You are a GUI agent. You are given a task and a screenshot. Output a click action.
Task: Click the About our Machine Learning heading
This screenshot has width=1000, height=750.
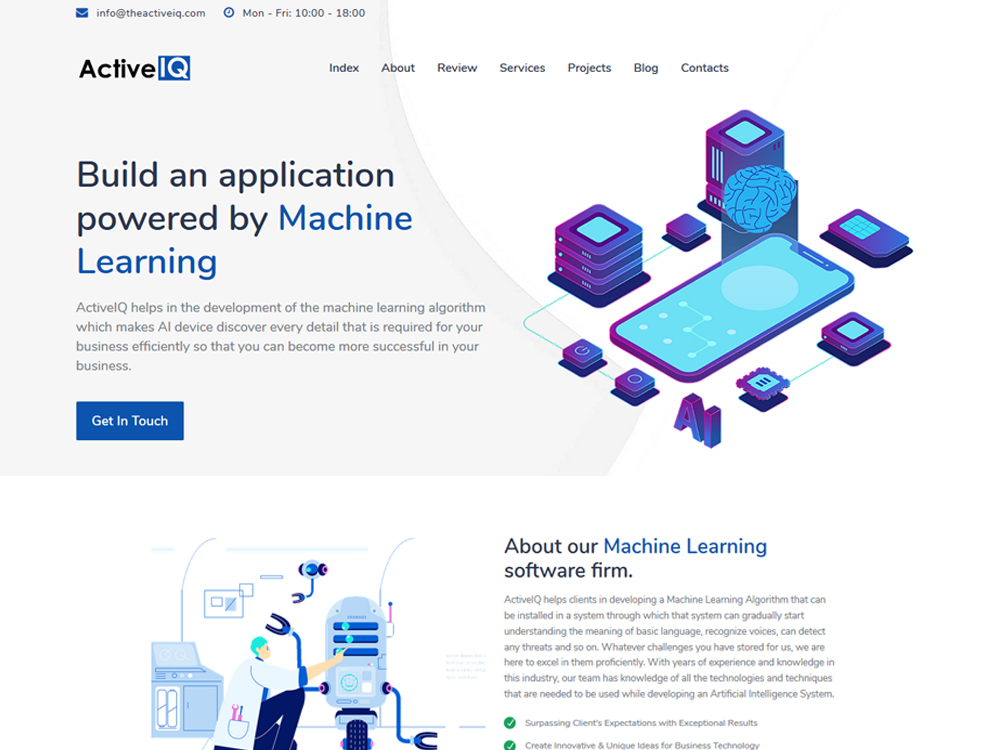pyautogui.click(x=635, y=558)
